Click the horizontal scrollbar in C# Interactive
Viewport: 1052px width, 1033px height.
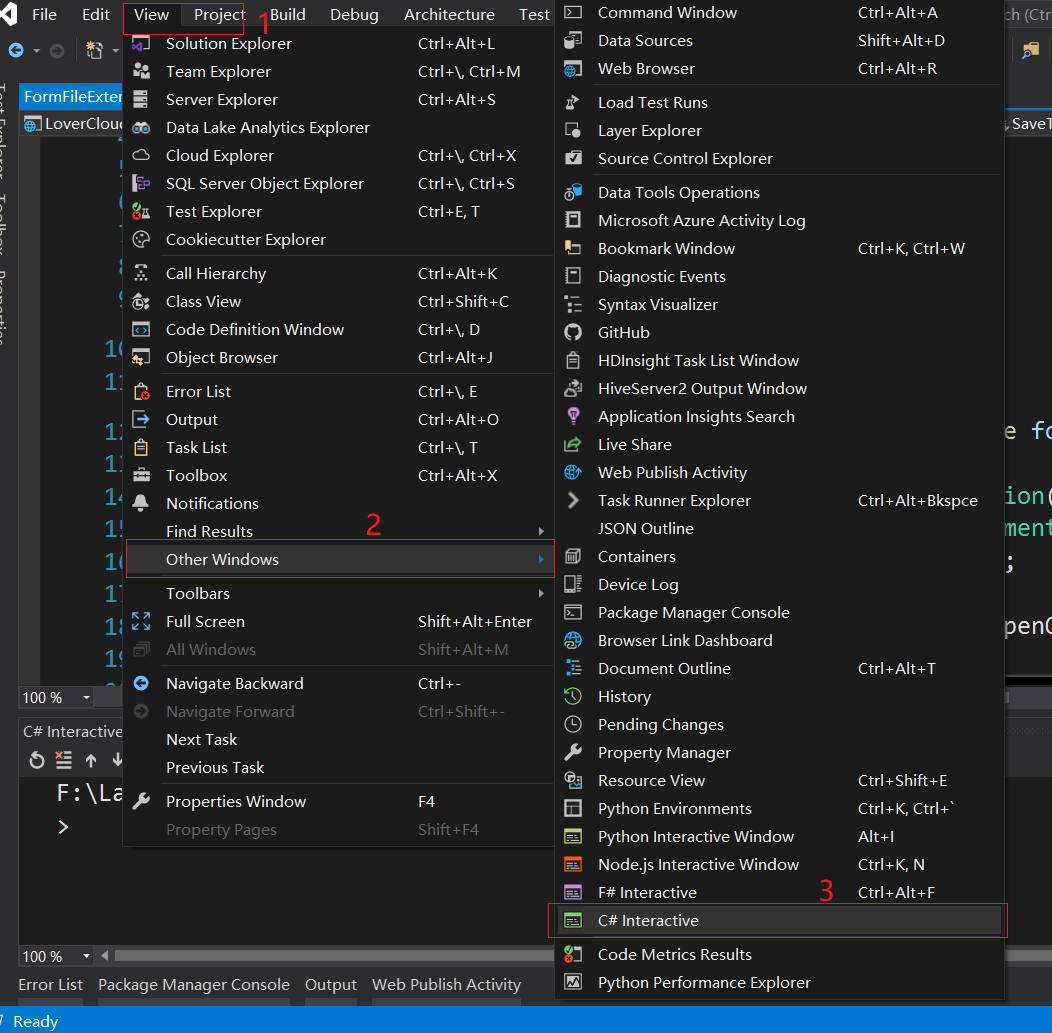point(334,955)
